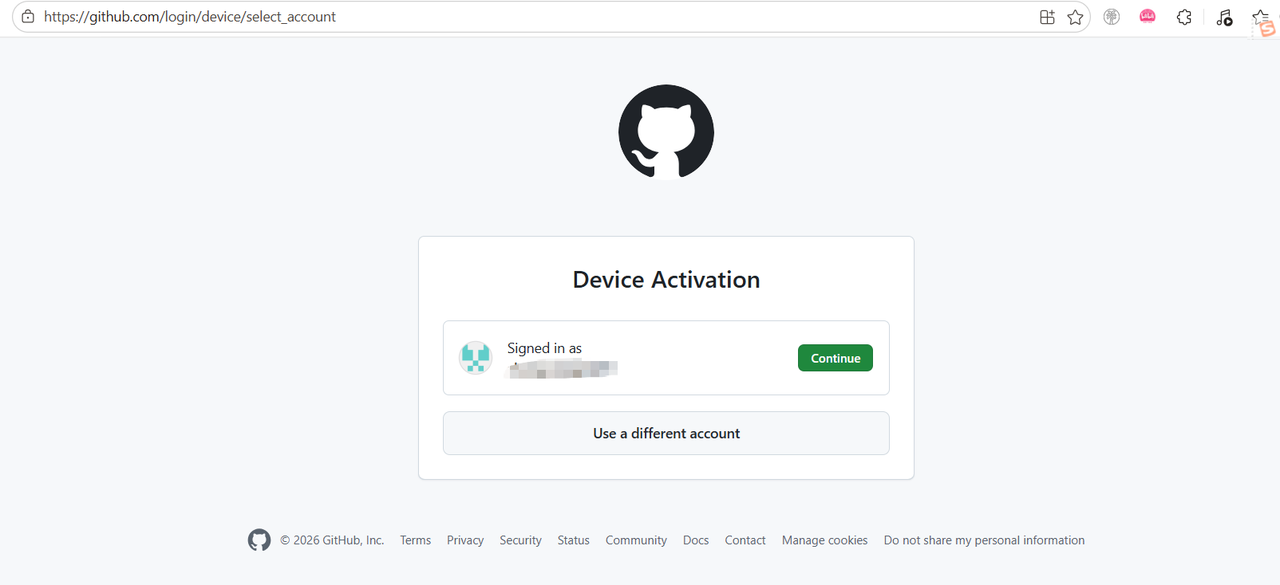The height and width of the screenshot is (585, 1280).
Task: Click the pink extension icon
Action: coord(1147,17)
